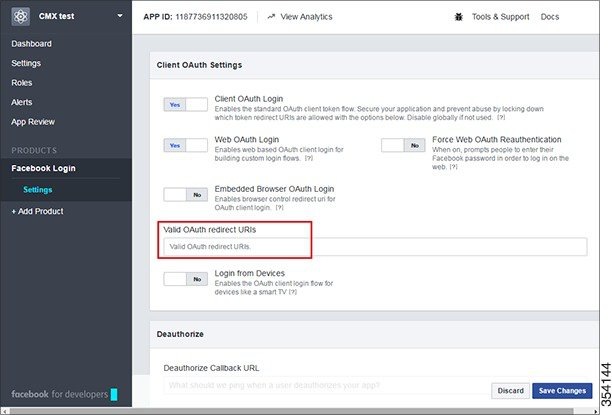This screenshot has width=612, height=415.
Task: Open help [?] for Web OAuth Login
Action: [309, 158]
